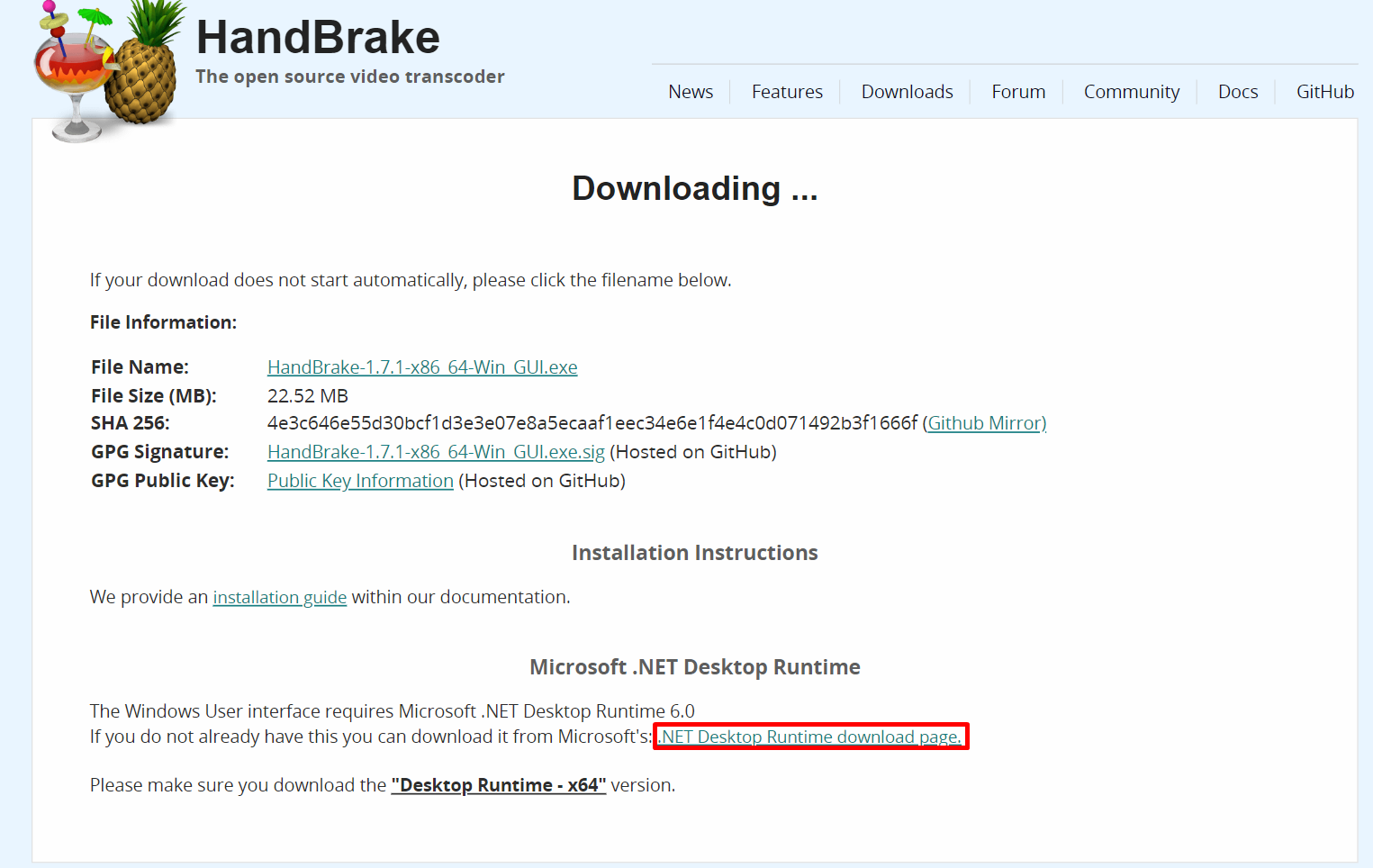Click the "File Information:" label
The width and height of the screenshot is (1373, 868).
(x=164, y=322)
